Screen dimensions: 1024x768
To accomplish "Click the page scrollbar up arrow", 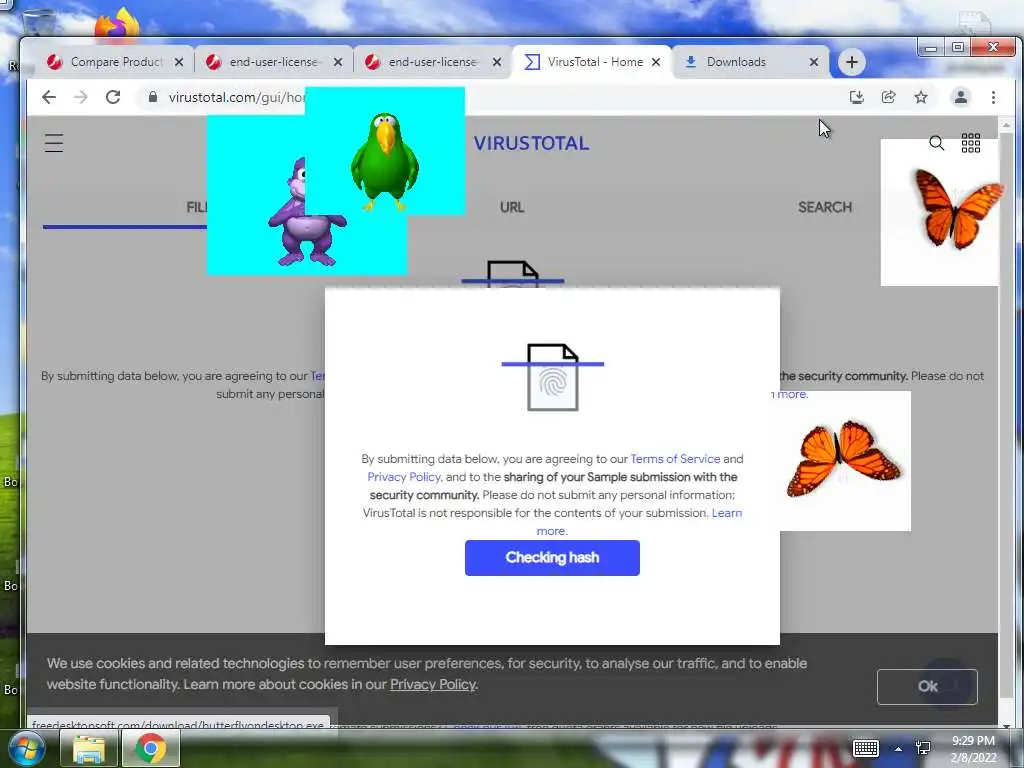I will pyautogui.click(x=1006, y=124).
